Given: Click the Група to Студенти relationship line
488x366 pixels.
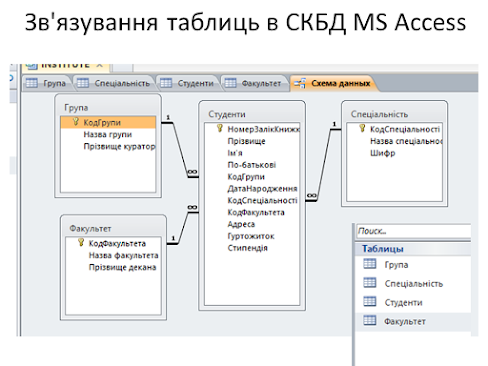Looking at the screenshot, I should (180, 150).
